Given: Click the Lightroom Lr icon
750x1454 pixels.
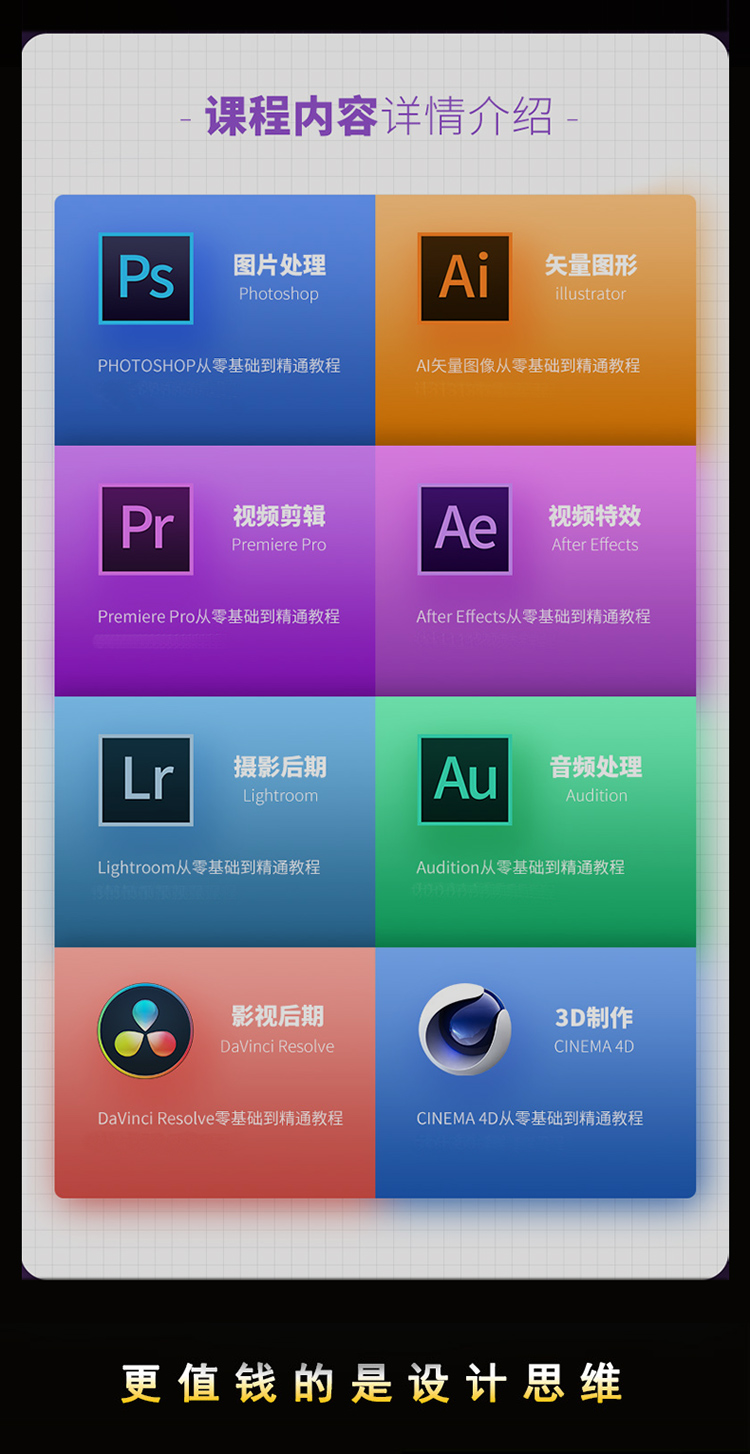Looking at the screenshot, I should coord(146,780).
